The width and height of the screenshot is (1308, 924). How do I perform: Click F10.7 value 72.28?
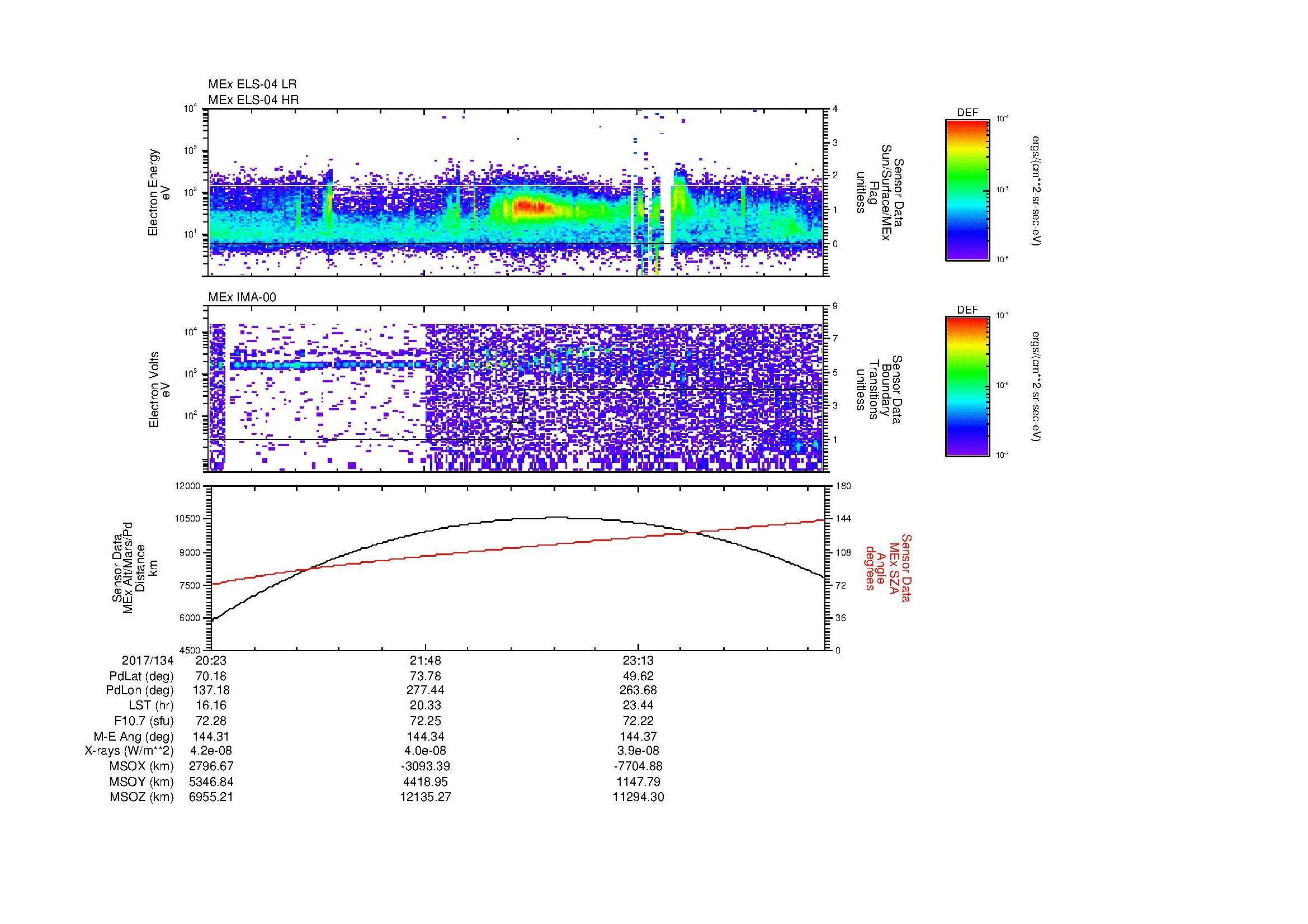[x=211, y=721]
